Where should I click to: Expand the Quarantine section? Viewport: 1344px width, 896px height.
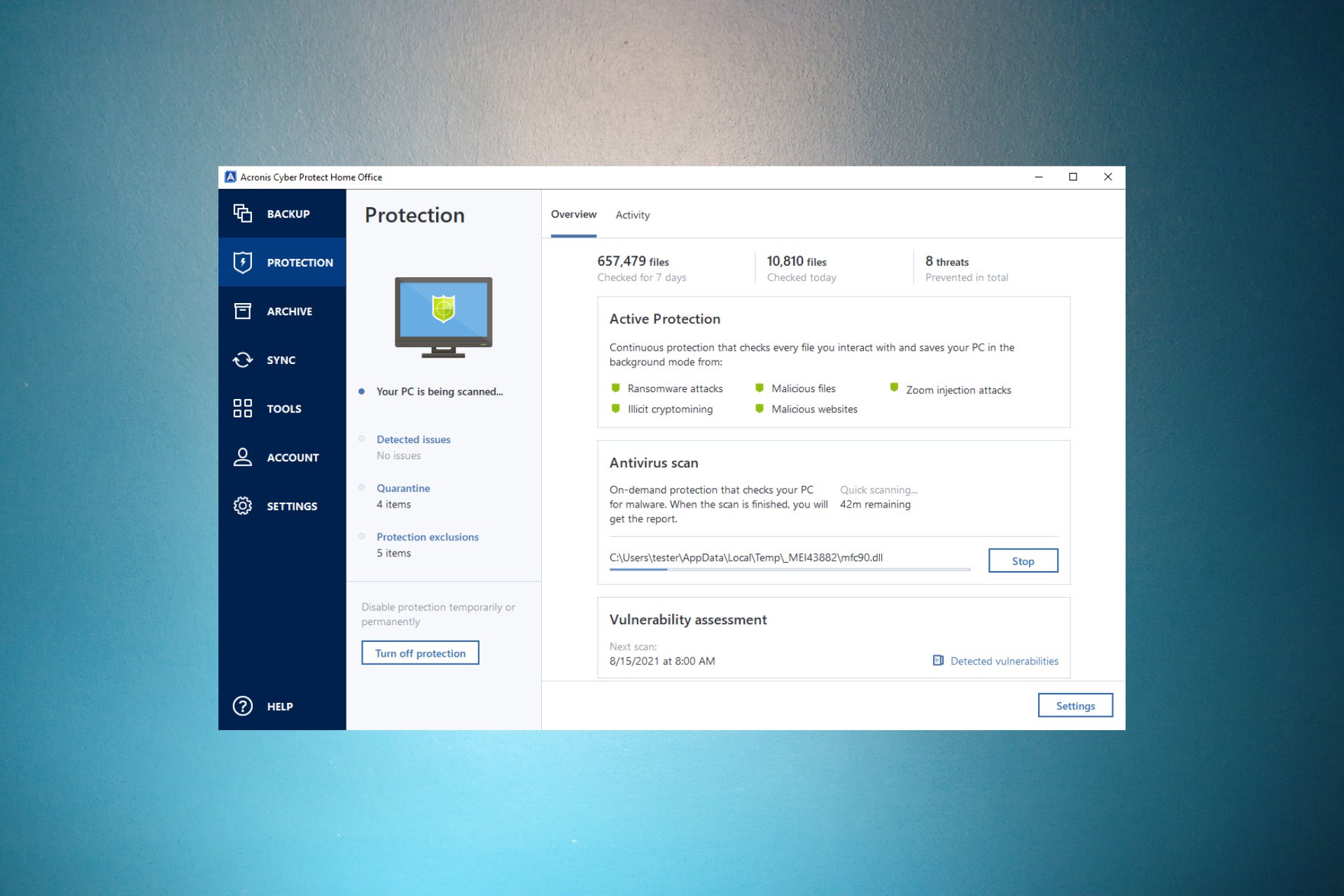[x=404, y=488]
